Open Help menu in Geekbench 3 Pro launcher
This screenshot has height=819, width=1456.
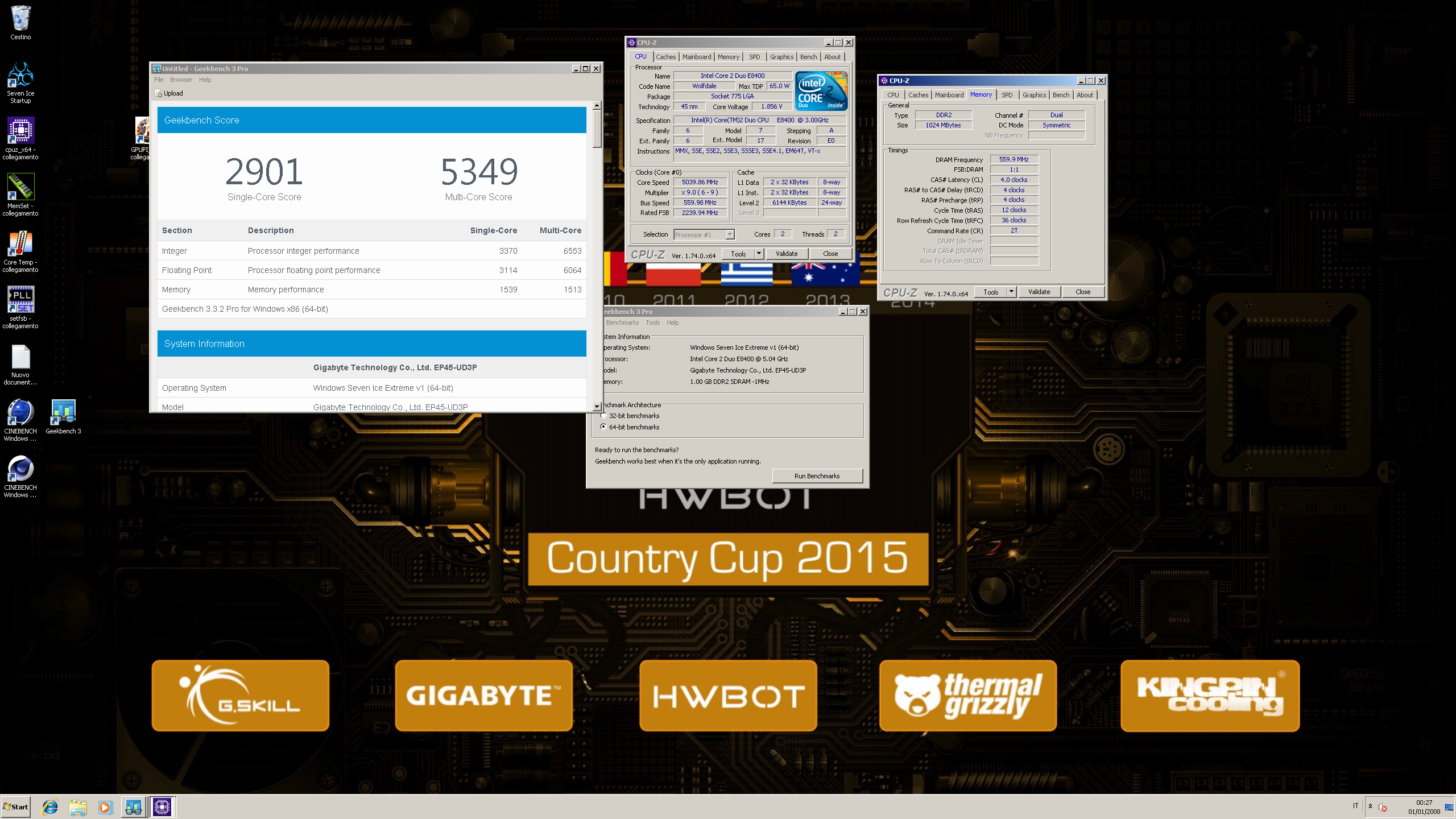click(673, 322)
